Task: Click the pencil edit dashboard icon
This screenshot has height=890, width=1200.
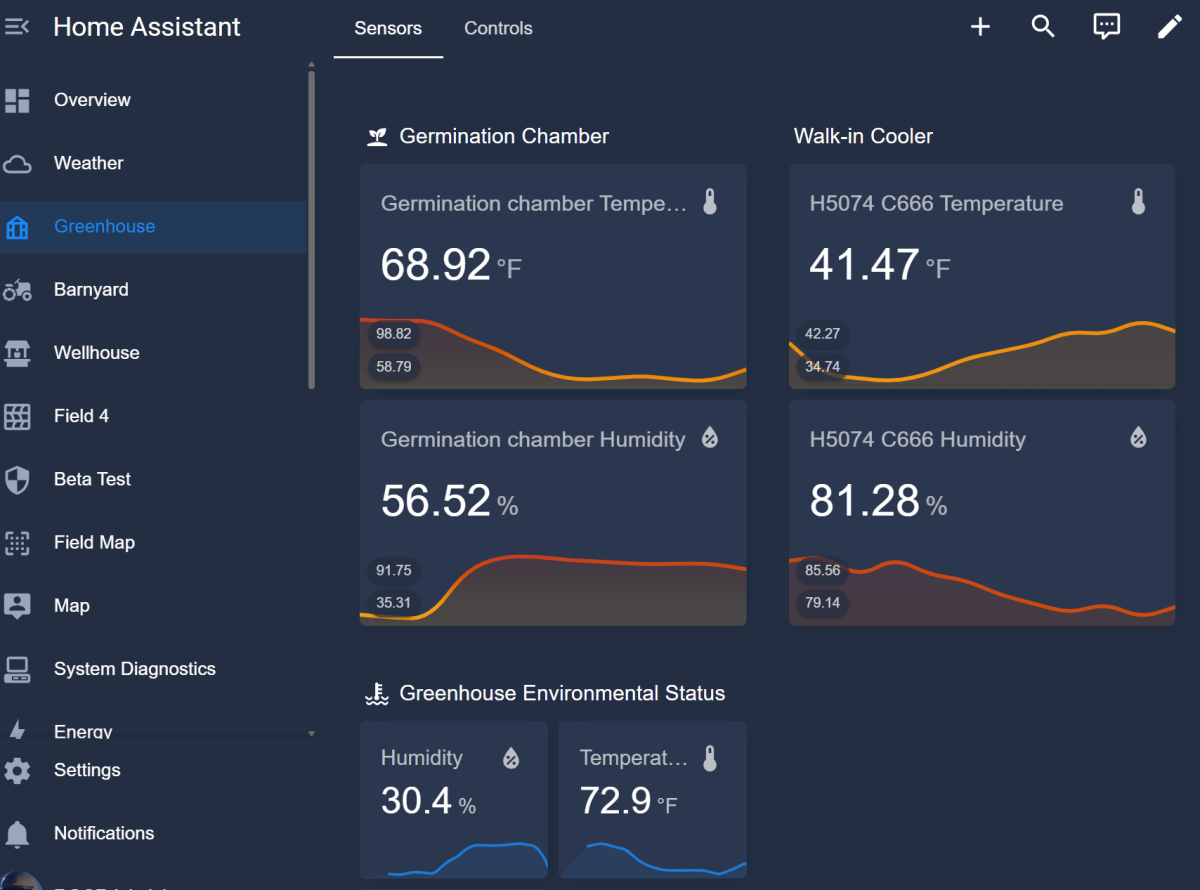Action: click(1169, 27)
